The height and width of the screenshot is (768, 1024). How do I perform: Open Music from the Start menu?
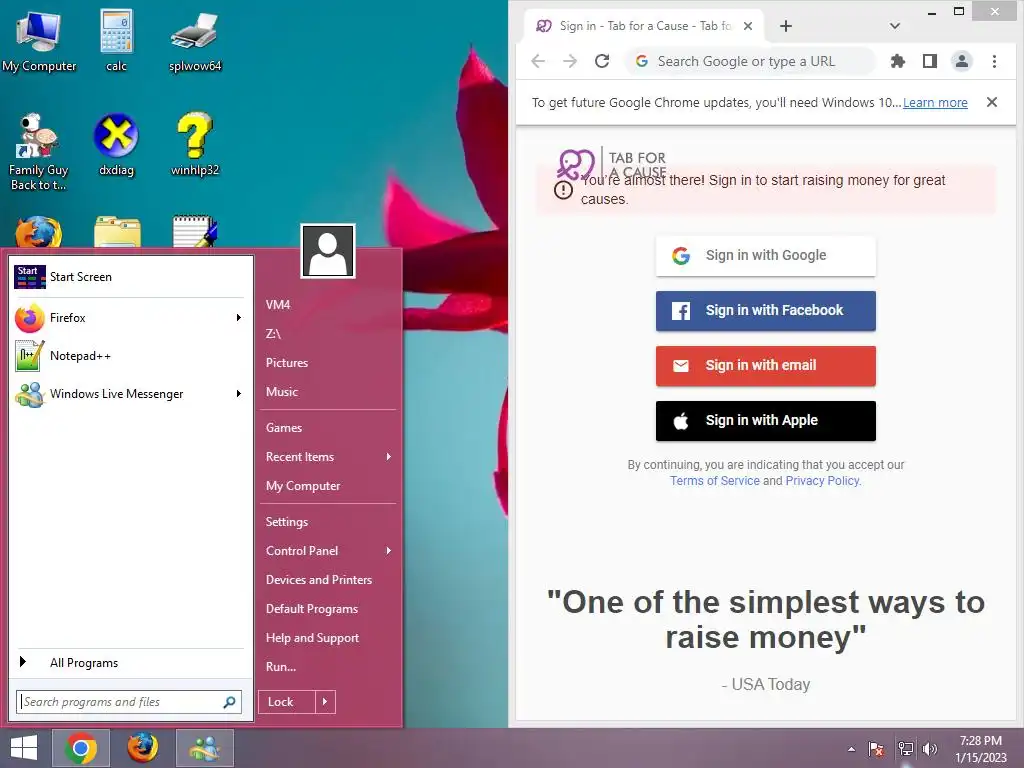tap(281, 392)
